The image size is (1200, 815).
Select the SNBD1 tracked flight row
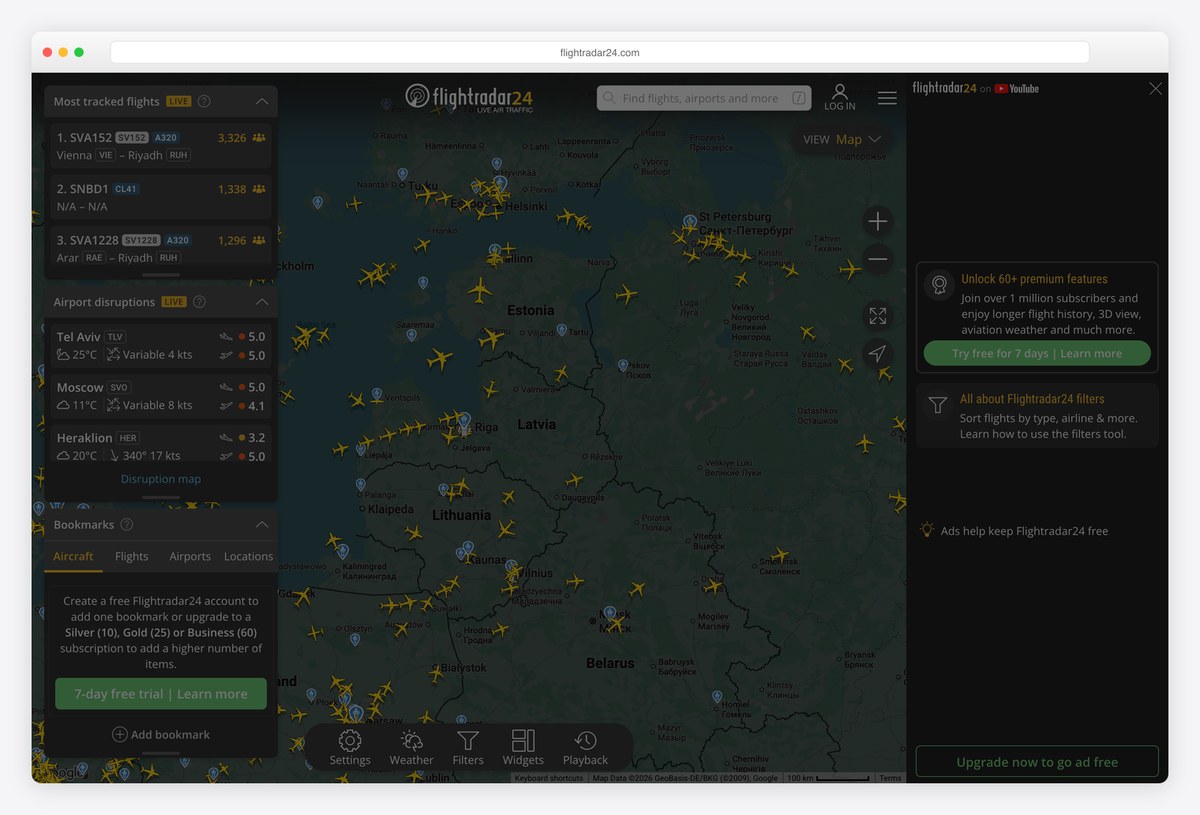[x=161, y=197]
